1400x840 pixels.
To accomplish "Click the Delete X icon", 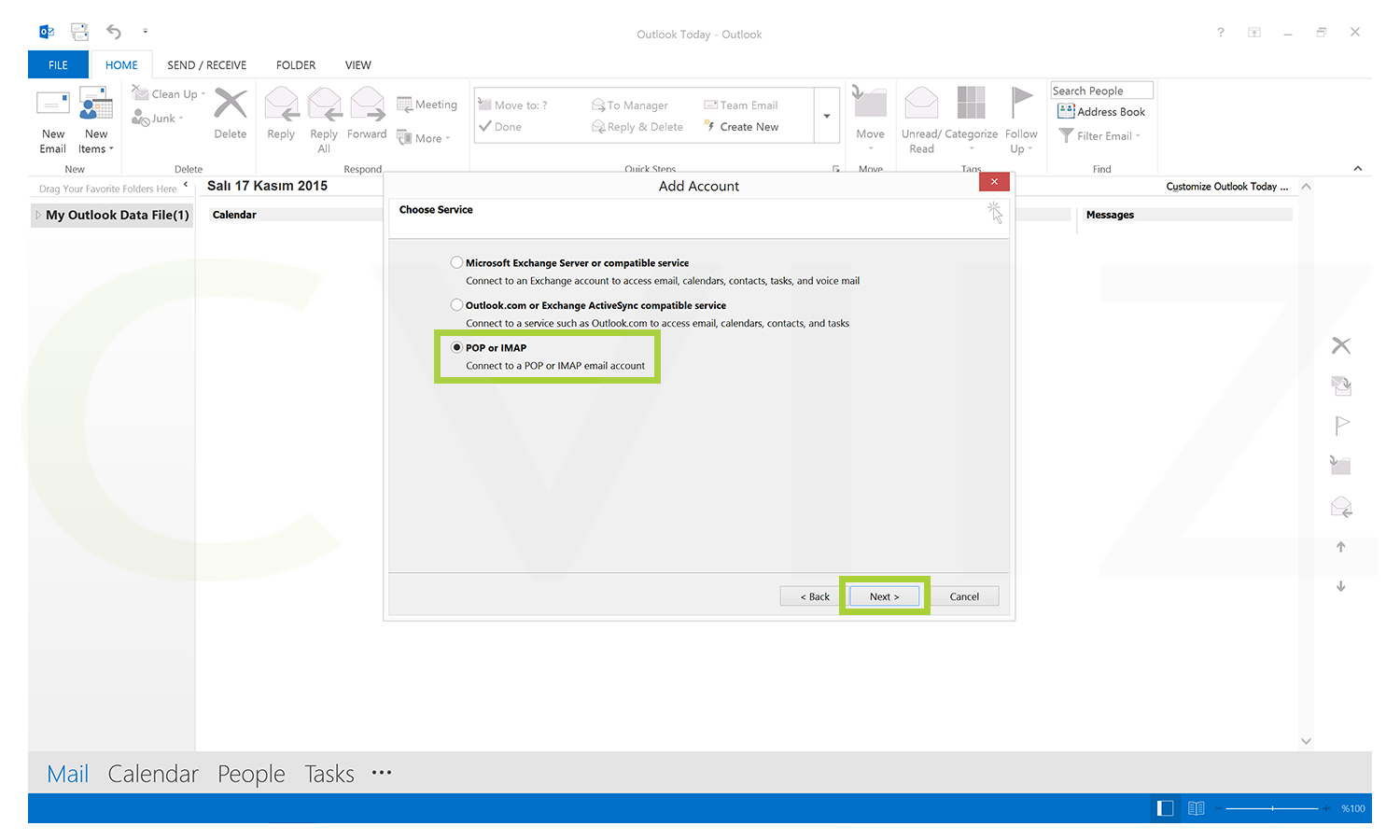I will (x=231, y=104).
